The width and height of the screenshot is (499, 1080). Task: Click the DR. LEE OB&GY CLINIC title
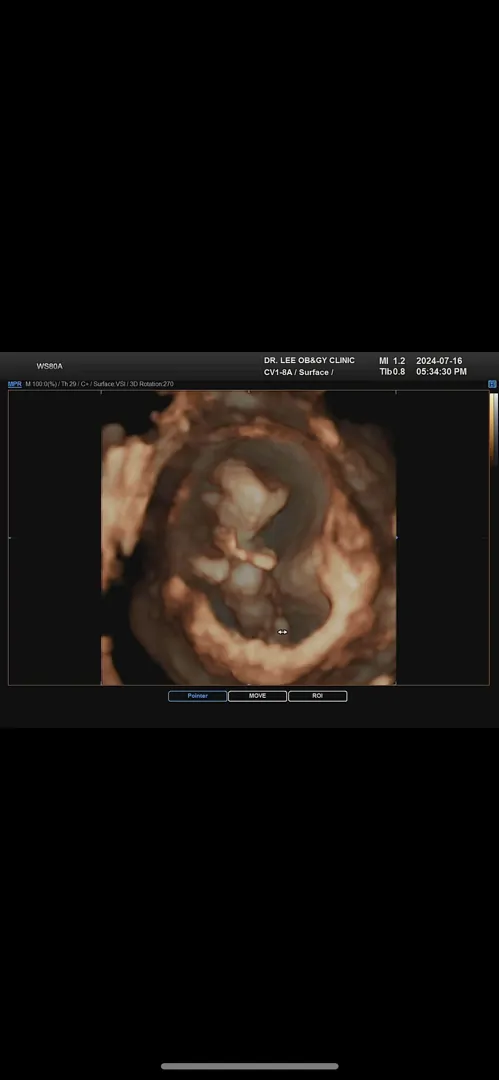309,360
